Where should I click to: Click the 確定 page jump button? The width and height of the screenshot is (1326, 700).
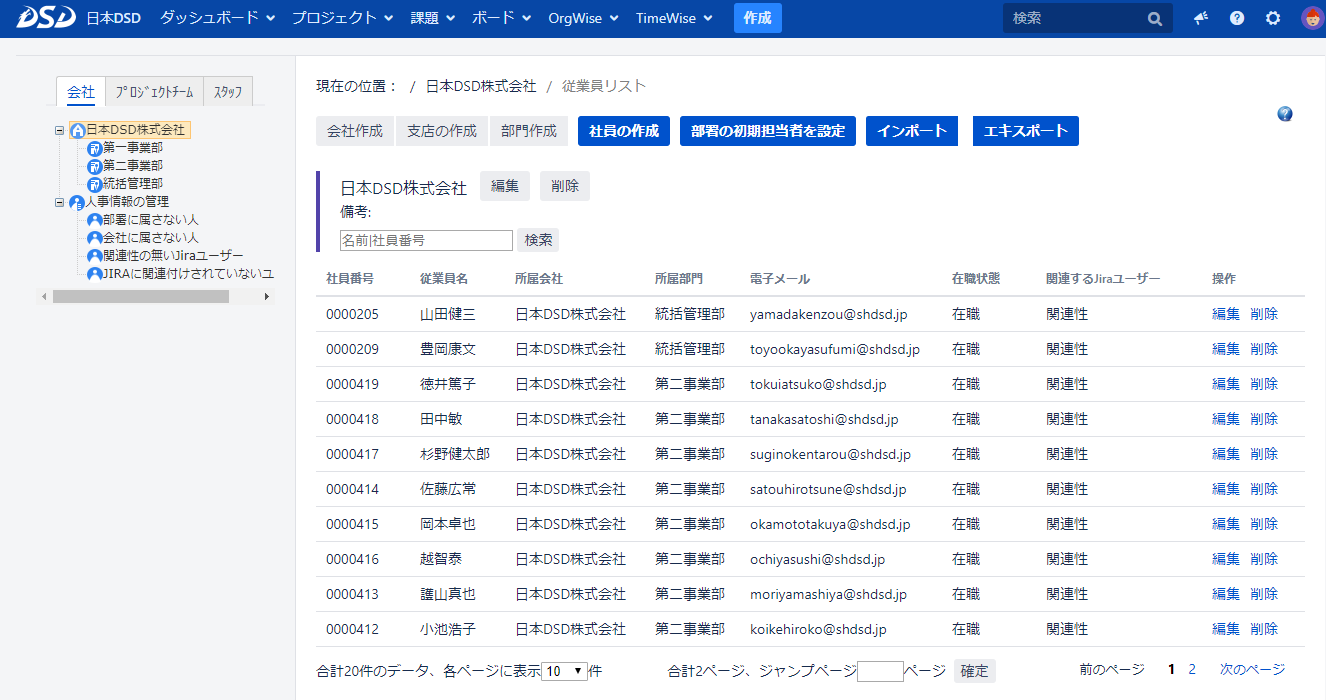click(x=975, y=671)
